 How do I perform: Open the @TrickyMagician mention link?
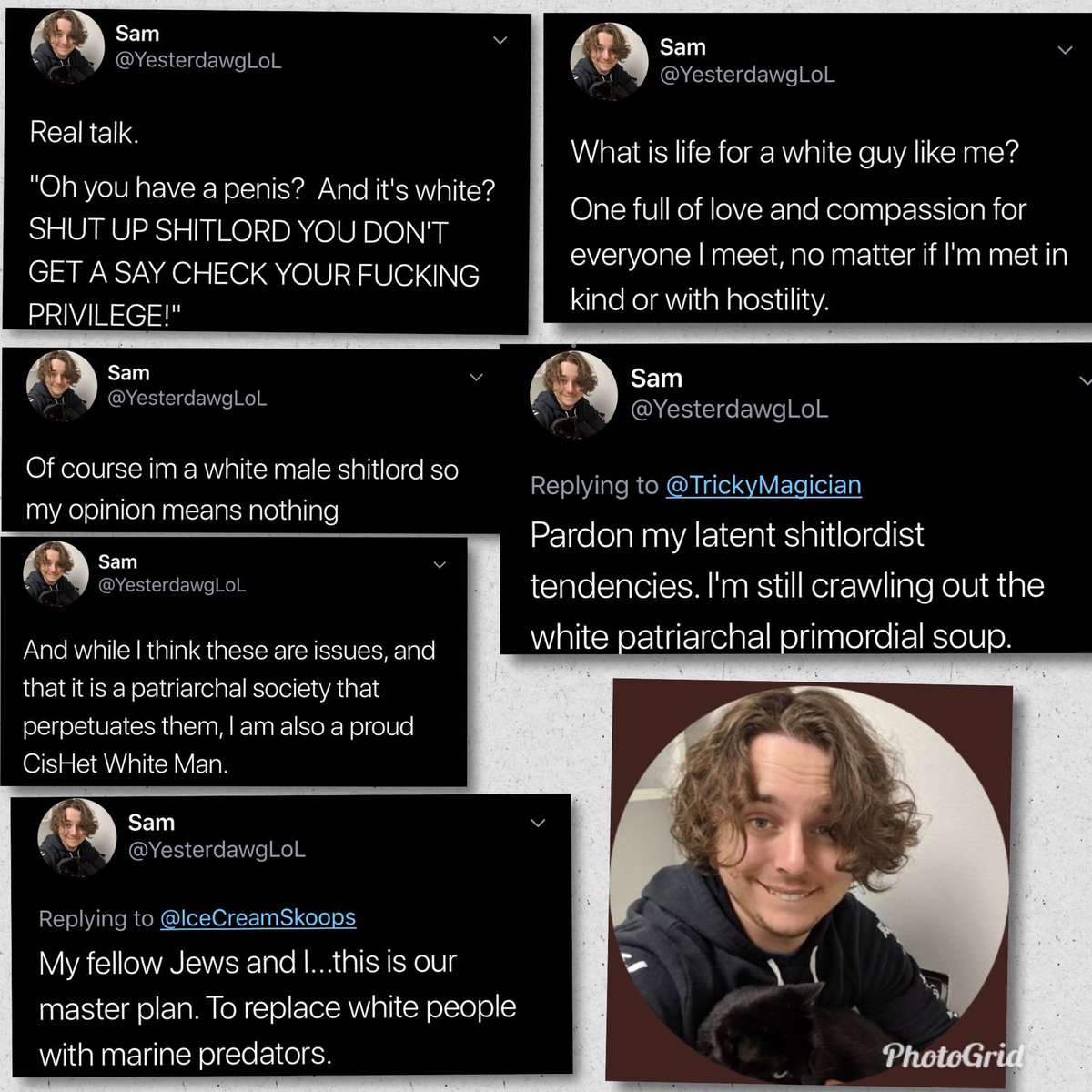click(x=763, y=485)
